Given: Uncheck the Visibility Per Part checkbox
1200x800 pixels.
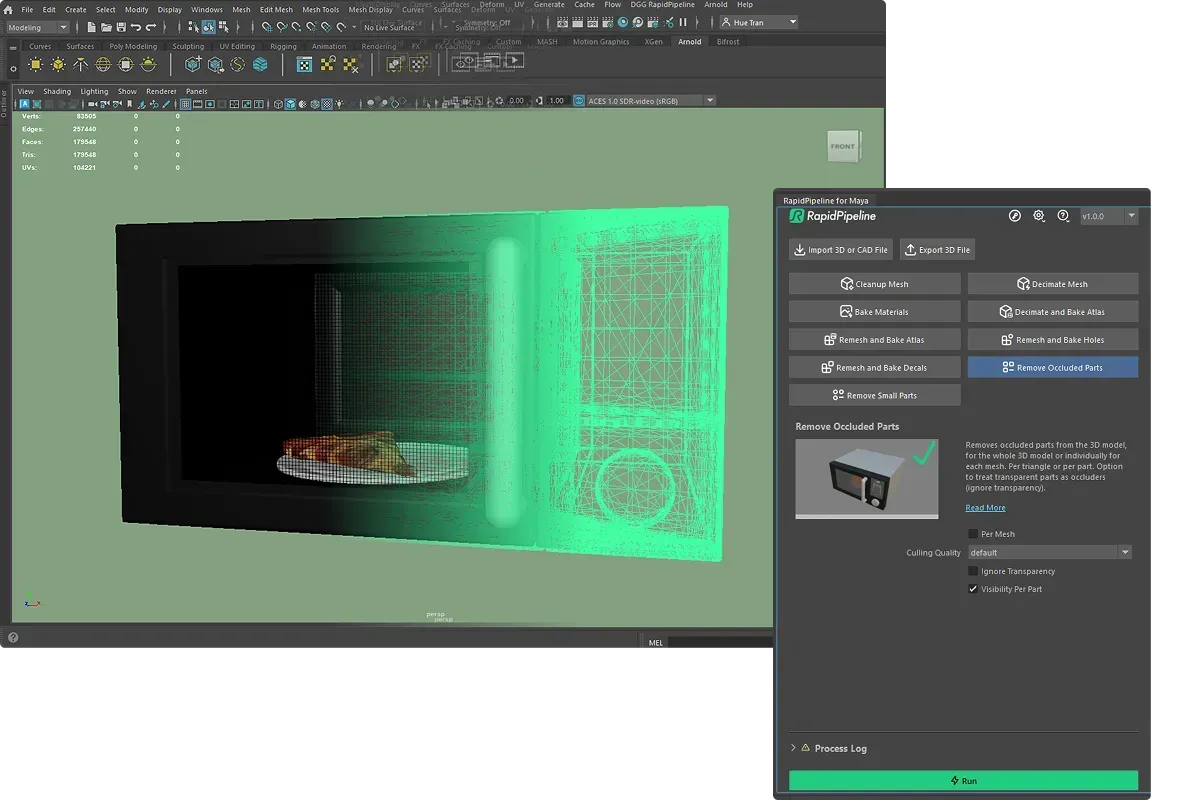Looking at the screenshot, I should [973, 589].
